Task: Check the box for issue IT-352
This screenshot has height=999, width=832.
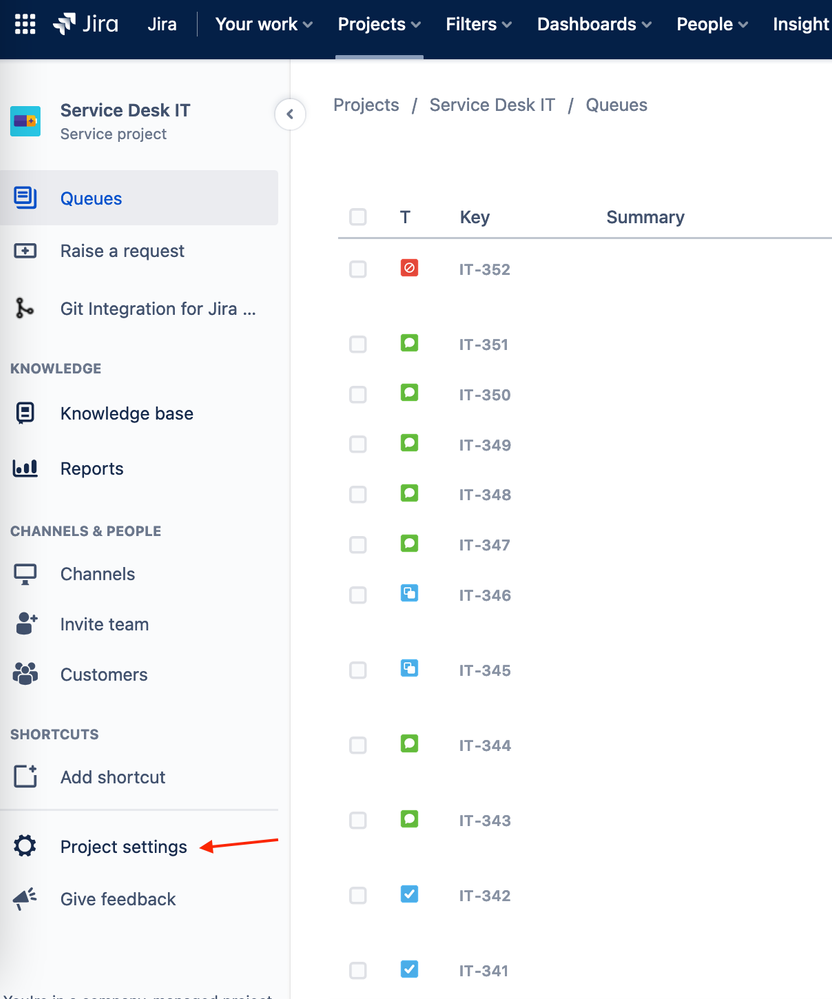Action: pyautogui.click(x=358, y=269)
